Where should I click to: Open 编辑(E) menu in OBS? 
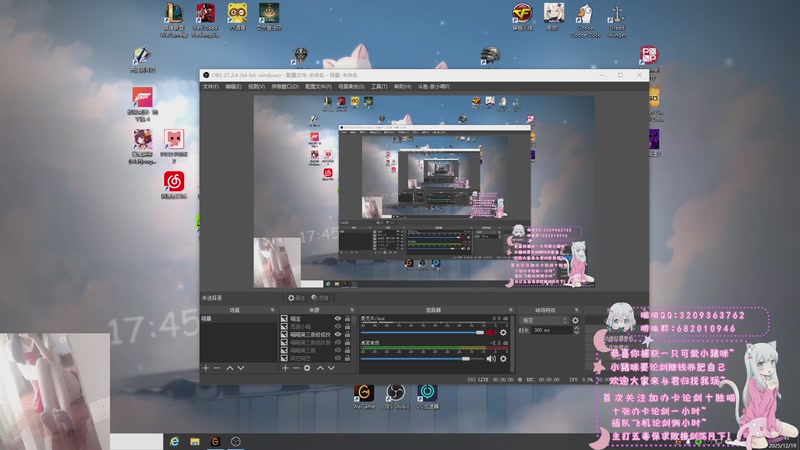tap(233, 87)
